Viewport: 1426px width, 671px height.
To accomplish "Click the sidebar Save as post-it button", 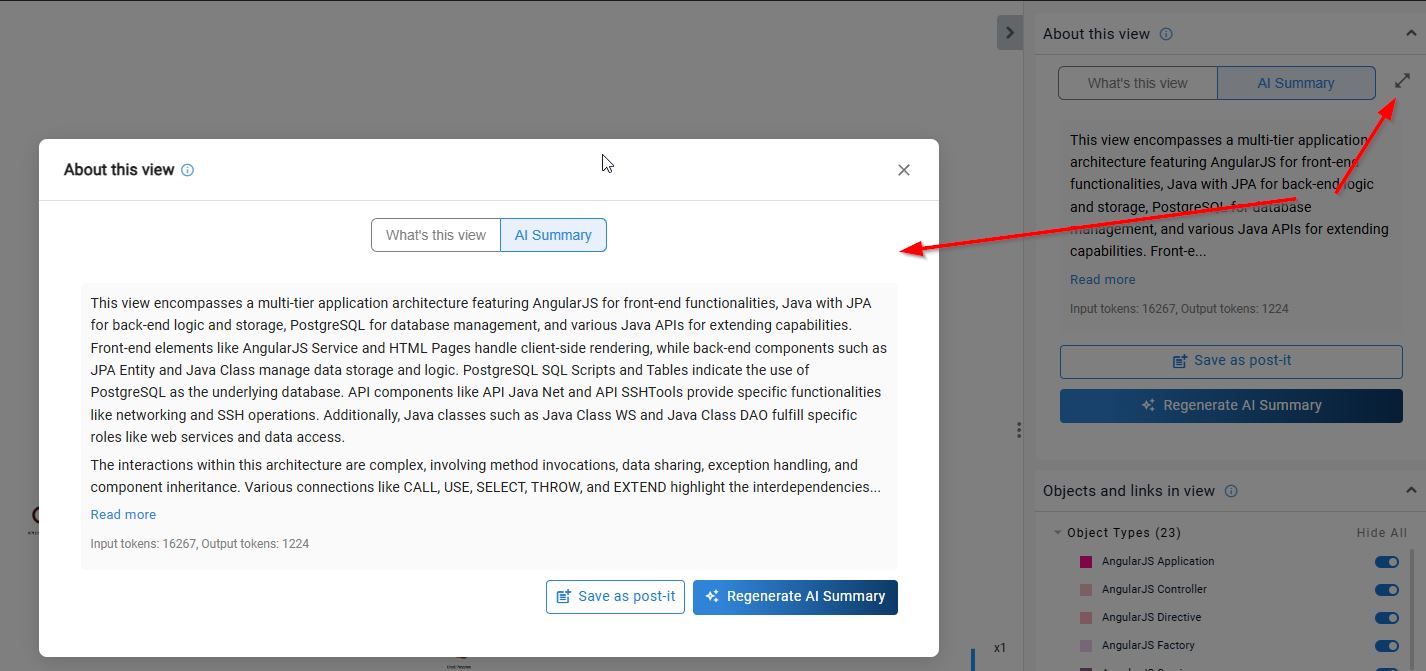I will (1230, 361).
